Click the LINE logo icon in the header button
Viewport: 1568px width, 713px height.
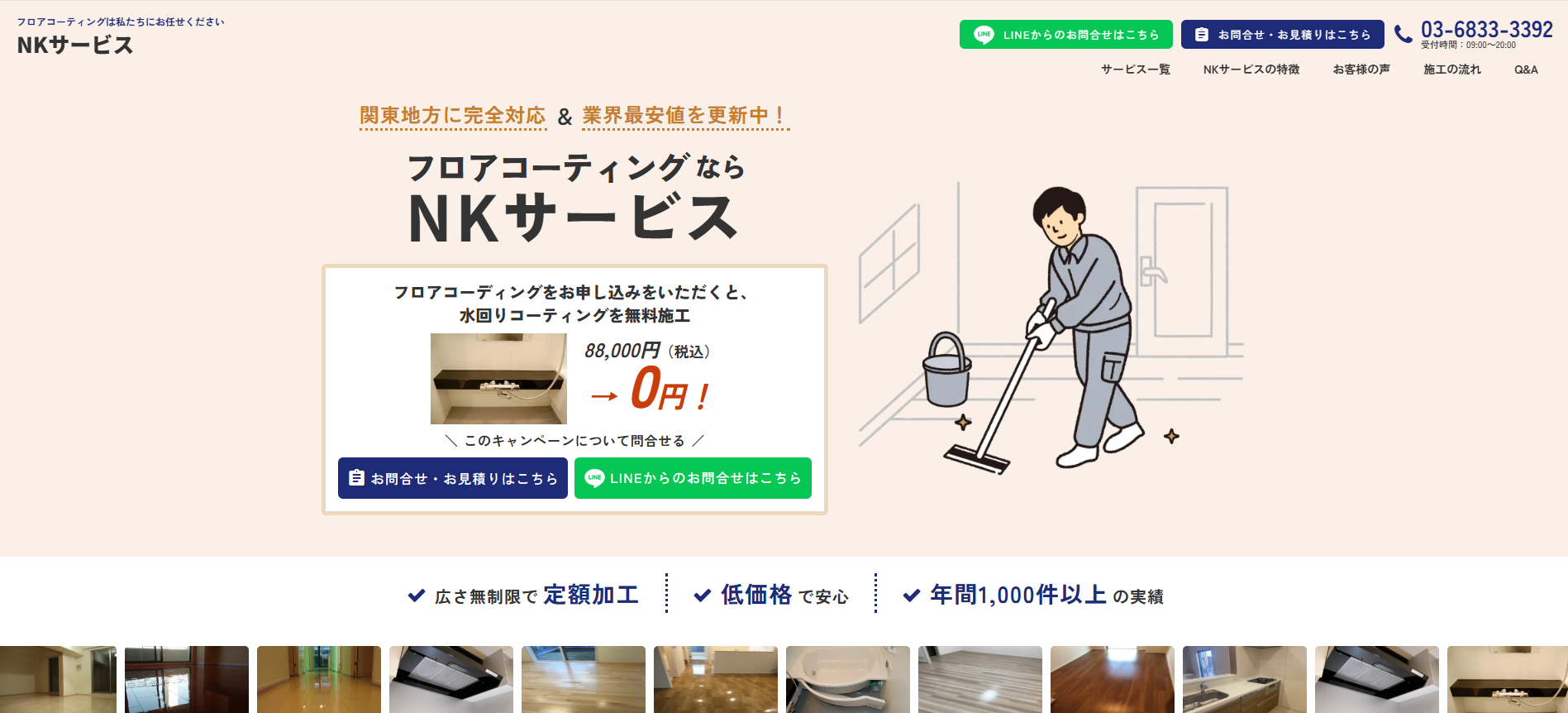coord(984,35)
